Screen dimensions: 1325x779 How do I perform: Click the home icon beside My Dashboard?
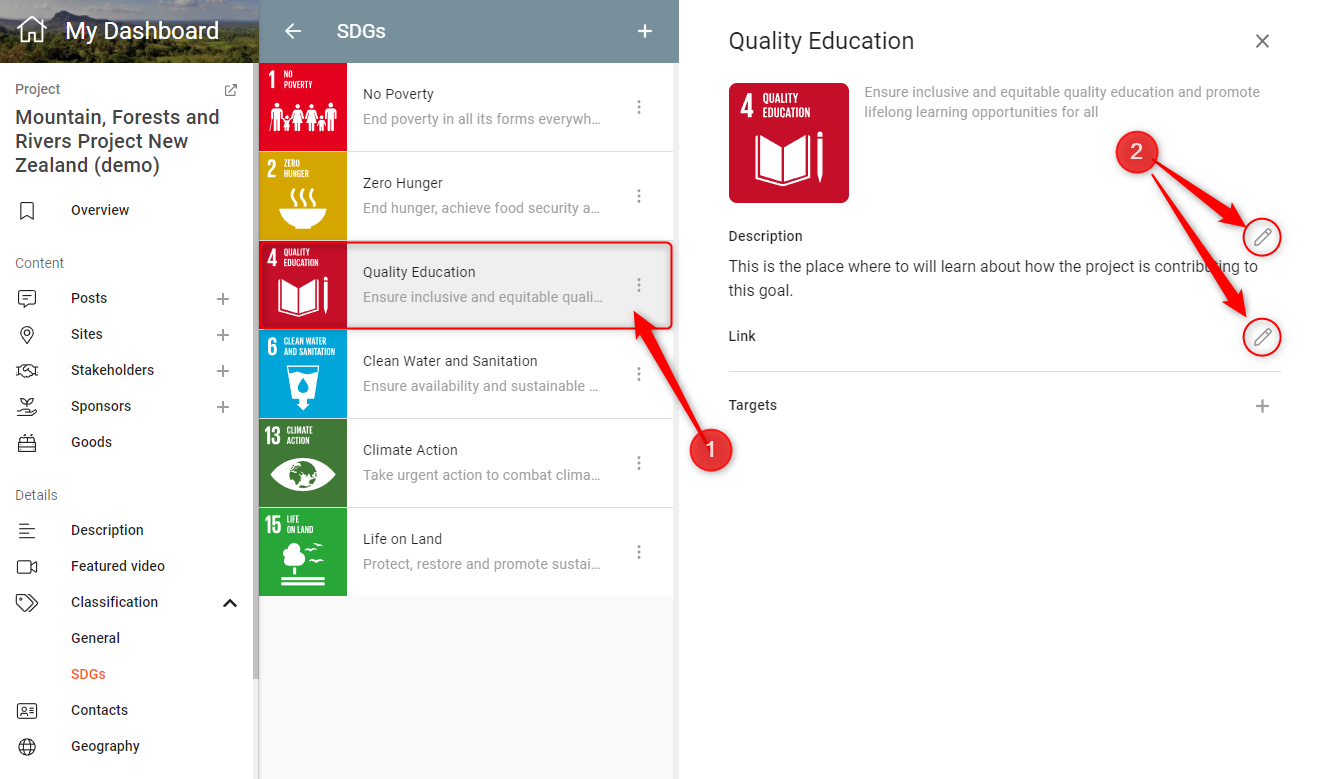click(x=32, y=30)
